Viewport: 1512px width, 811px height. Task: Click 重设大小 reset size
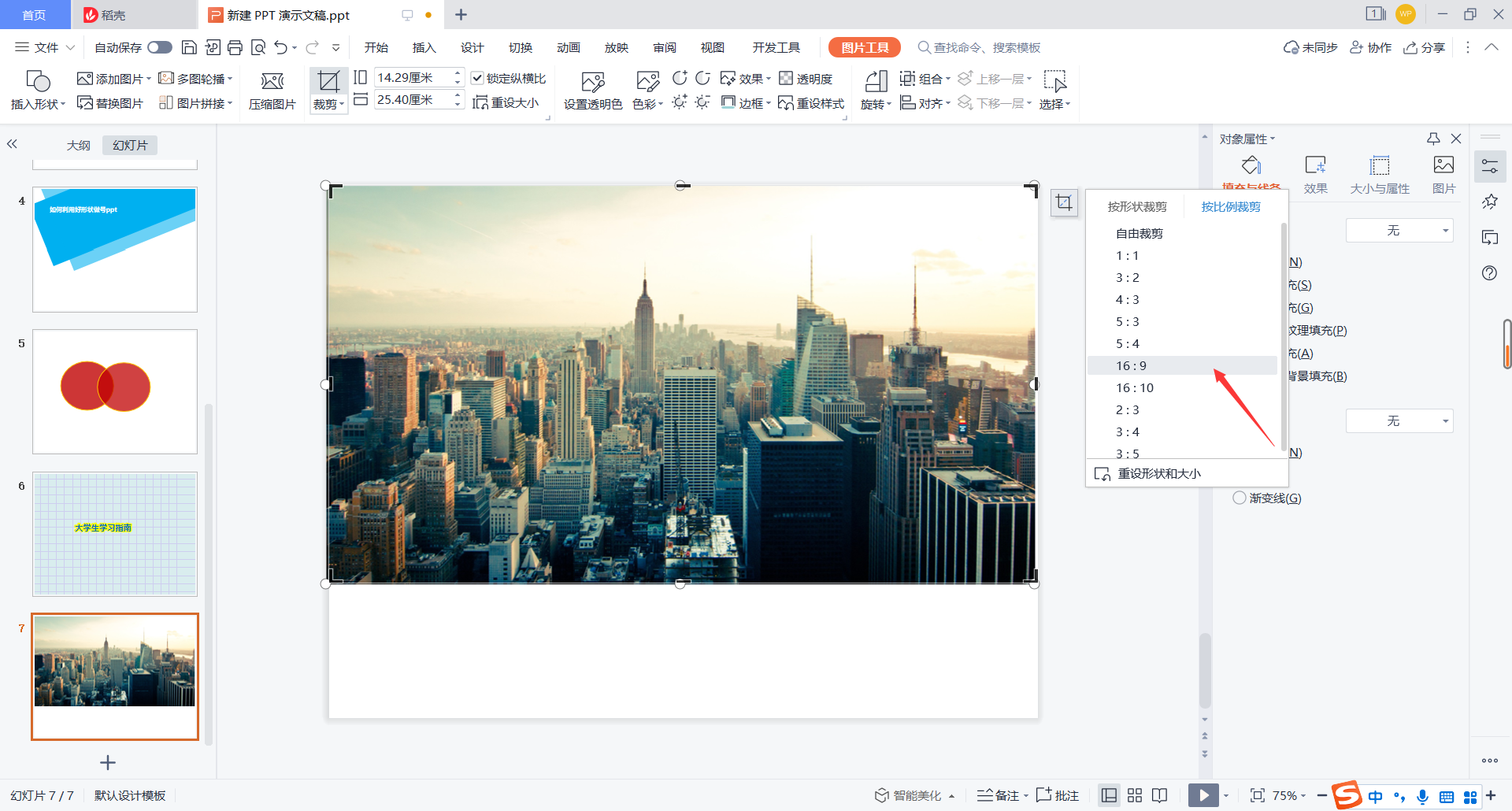(506, 102)
